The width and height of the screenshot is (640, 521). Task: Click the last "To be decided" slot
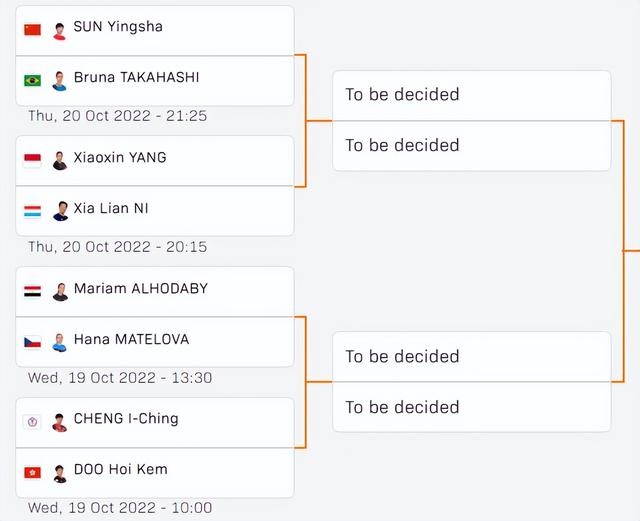(x=471, y=407)
